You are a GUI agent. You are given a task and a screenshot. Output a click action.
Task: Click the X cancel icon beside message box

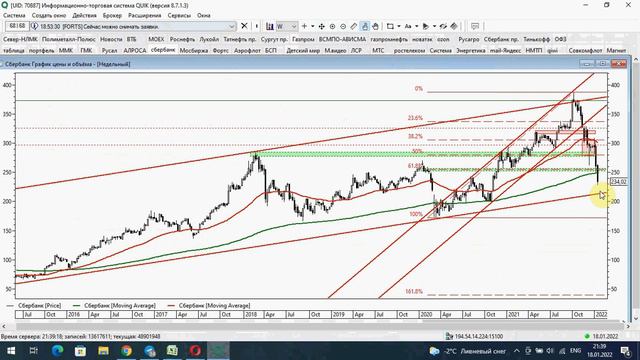click(x=244, y=26)
